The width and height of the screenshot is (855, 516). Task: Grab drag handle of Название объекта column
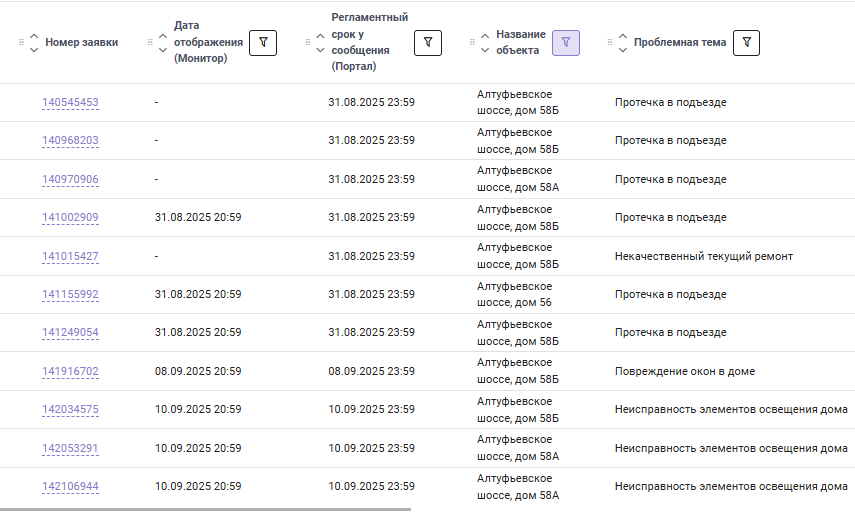pos(472,42)
